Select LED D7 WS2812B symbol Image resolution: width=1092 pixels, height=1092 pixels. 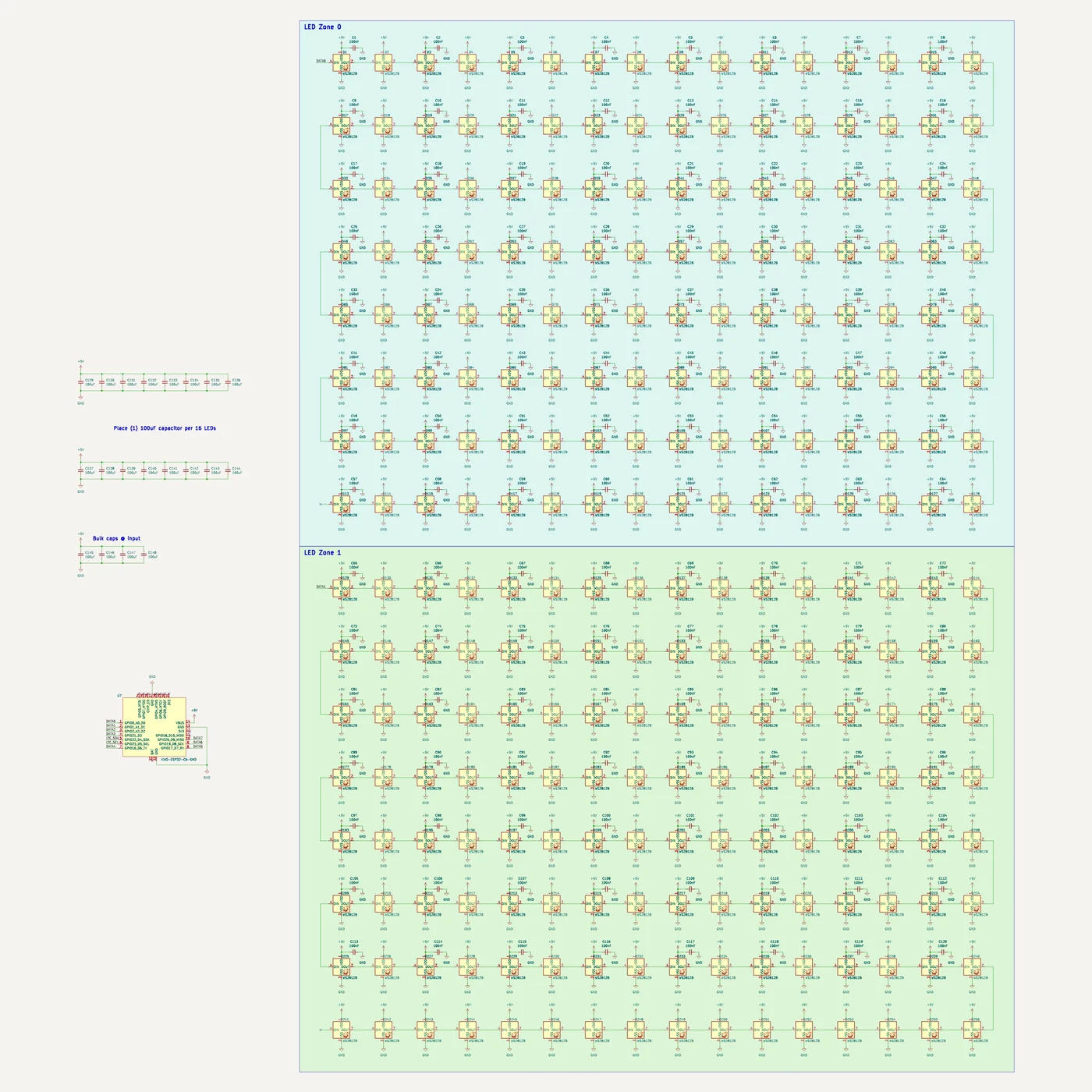click(594, 63)
